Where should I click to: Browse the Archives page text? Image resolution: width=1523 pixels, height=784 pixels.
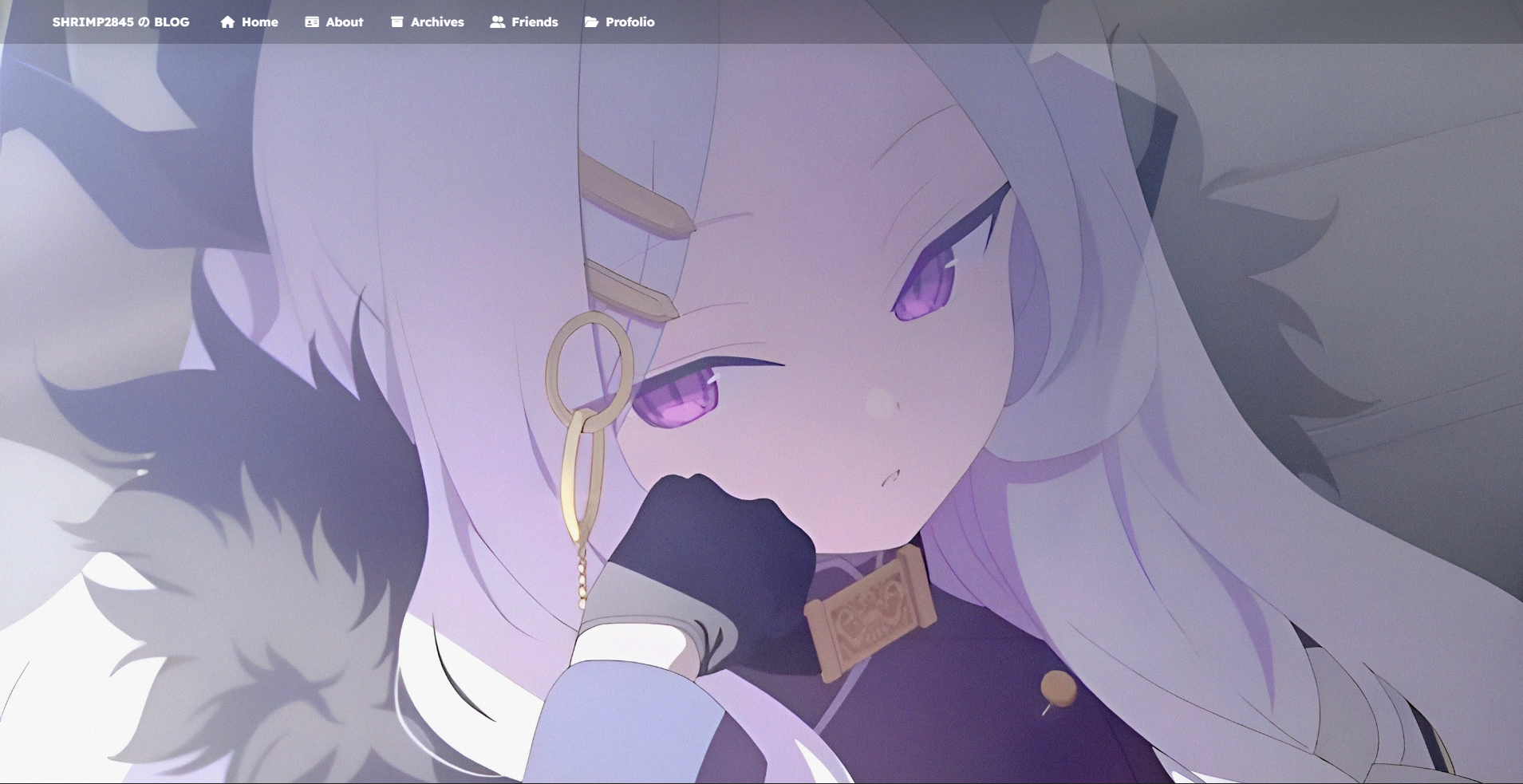(x=437, y=22)
